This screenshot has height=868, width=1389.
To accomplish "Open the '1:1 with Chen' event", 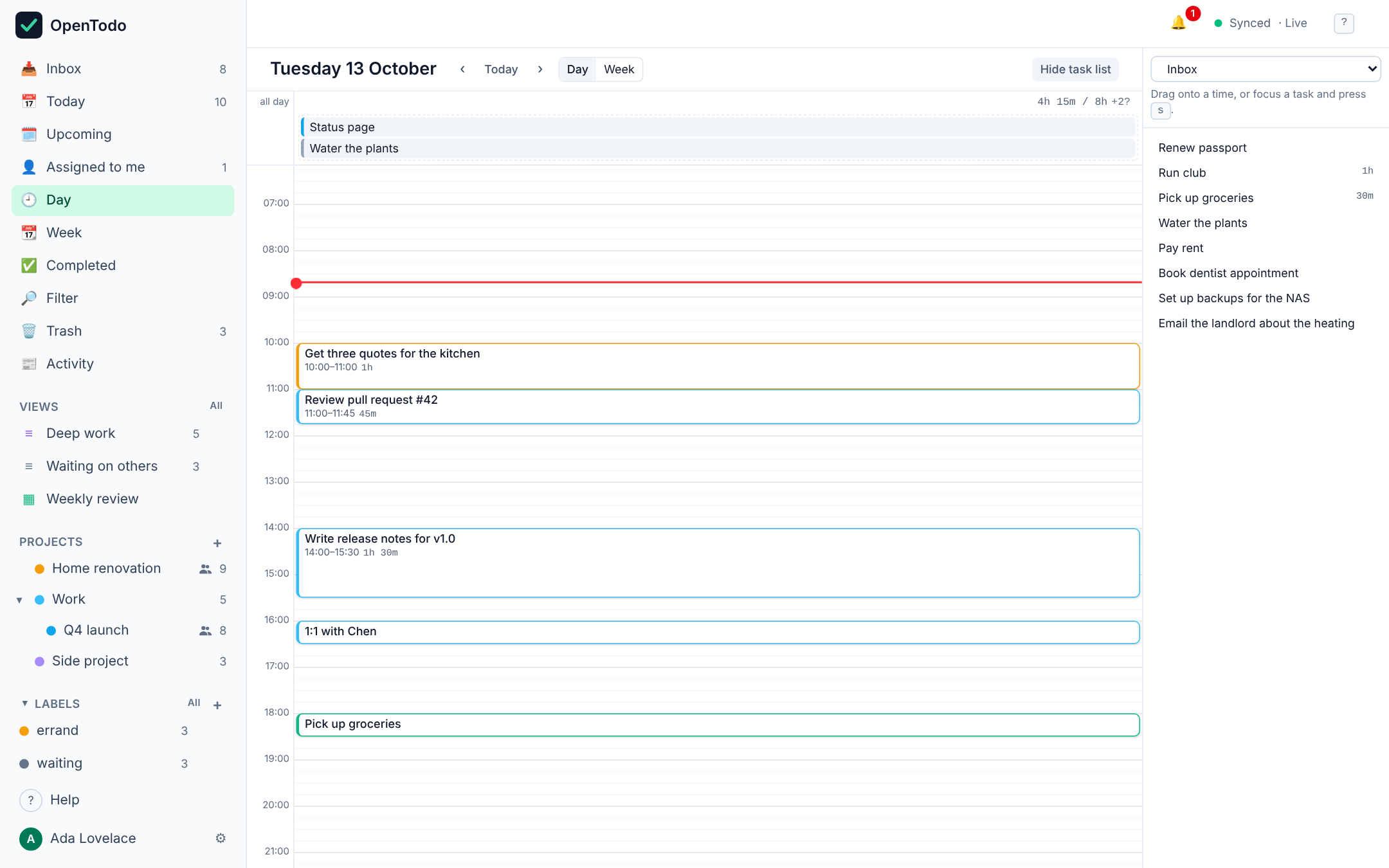I will 718,632.
